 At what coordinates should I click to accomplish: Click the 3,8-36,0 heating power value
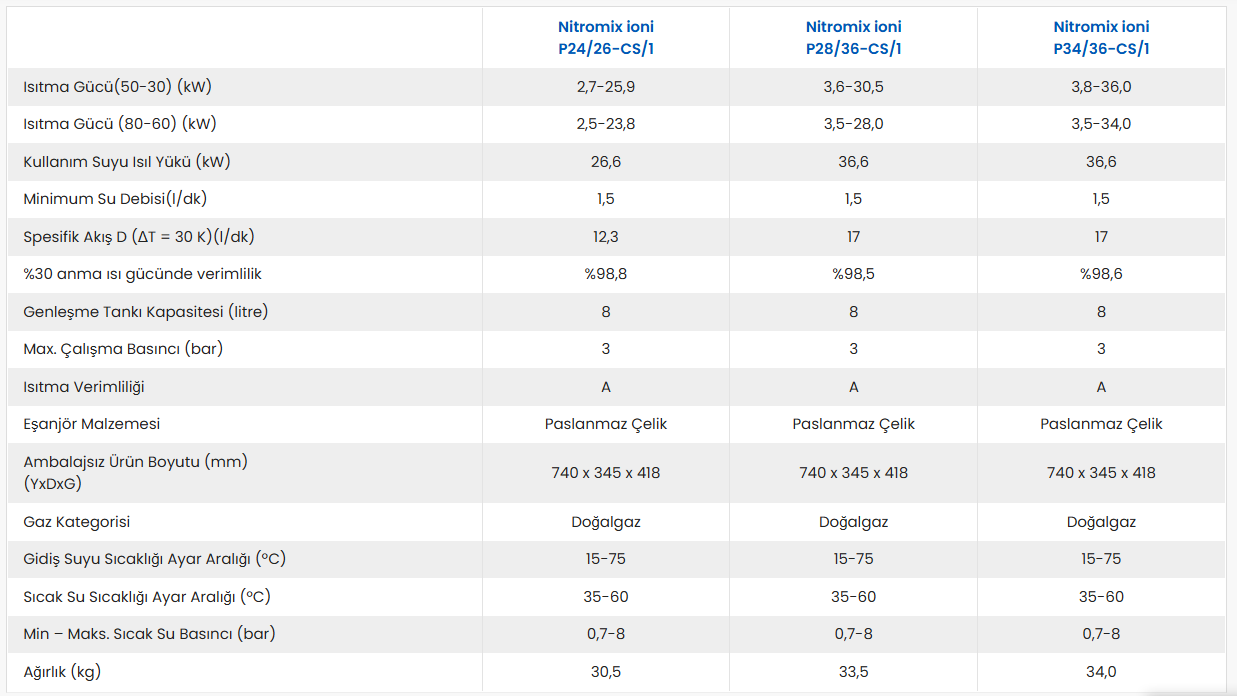coord(1101,87)
